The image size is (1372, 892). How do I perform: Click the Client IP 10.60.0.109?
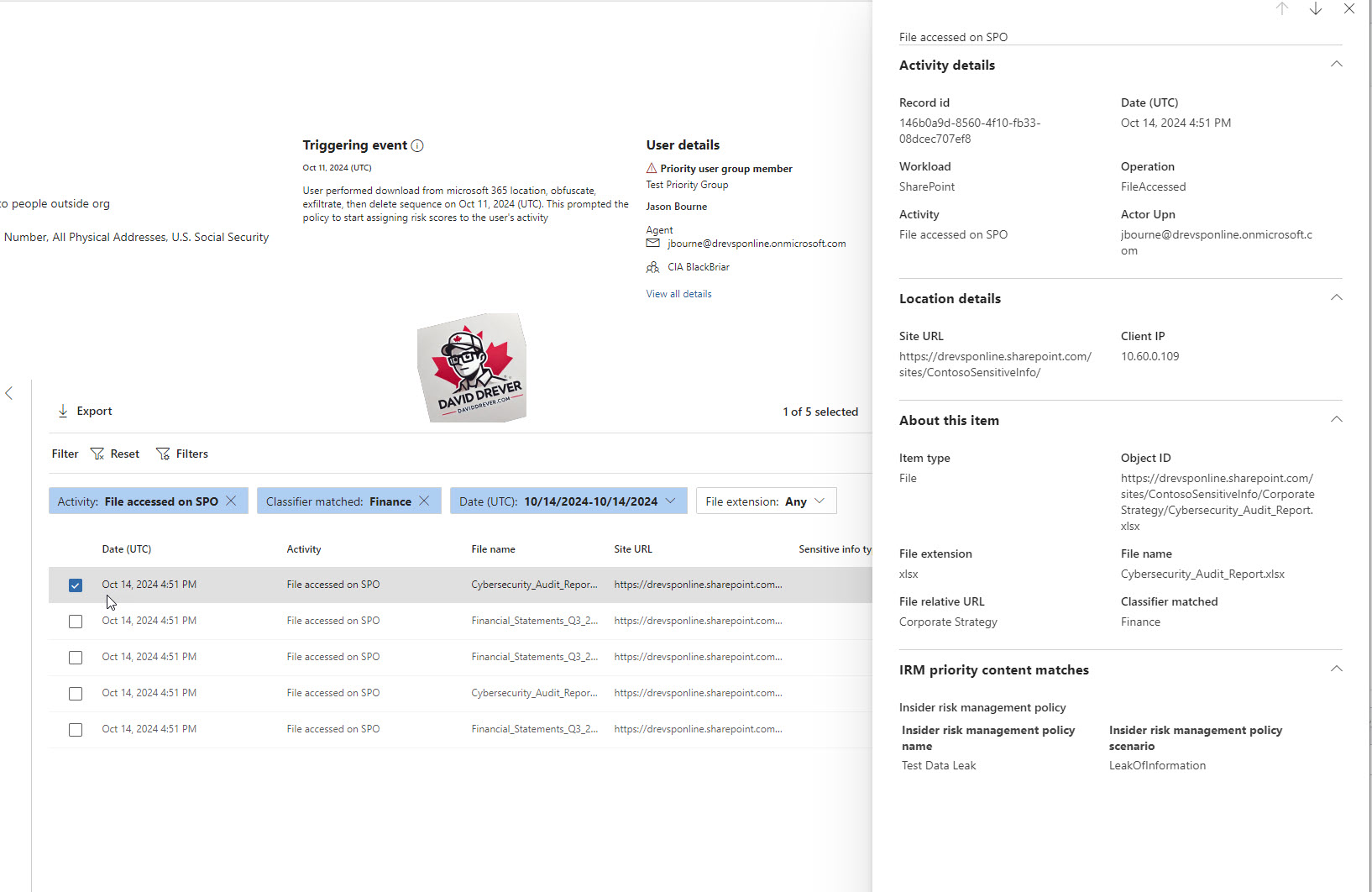(1149, 356)
